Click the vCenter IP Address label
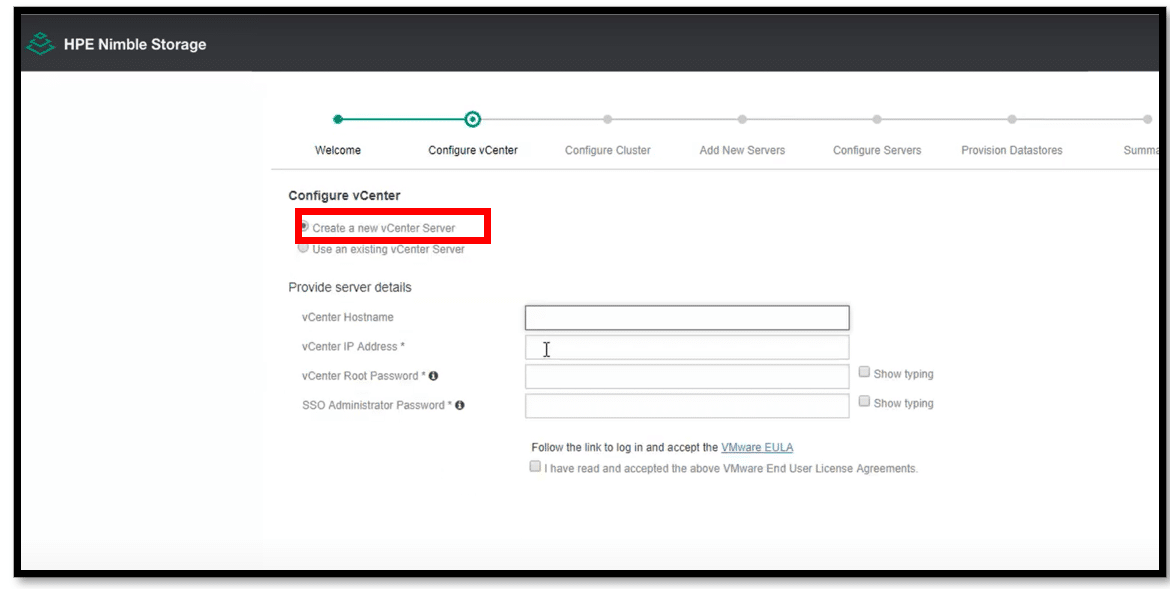This screenshot has height=589, width=1170. tap(353, 346)
